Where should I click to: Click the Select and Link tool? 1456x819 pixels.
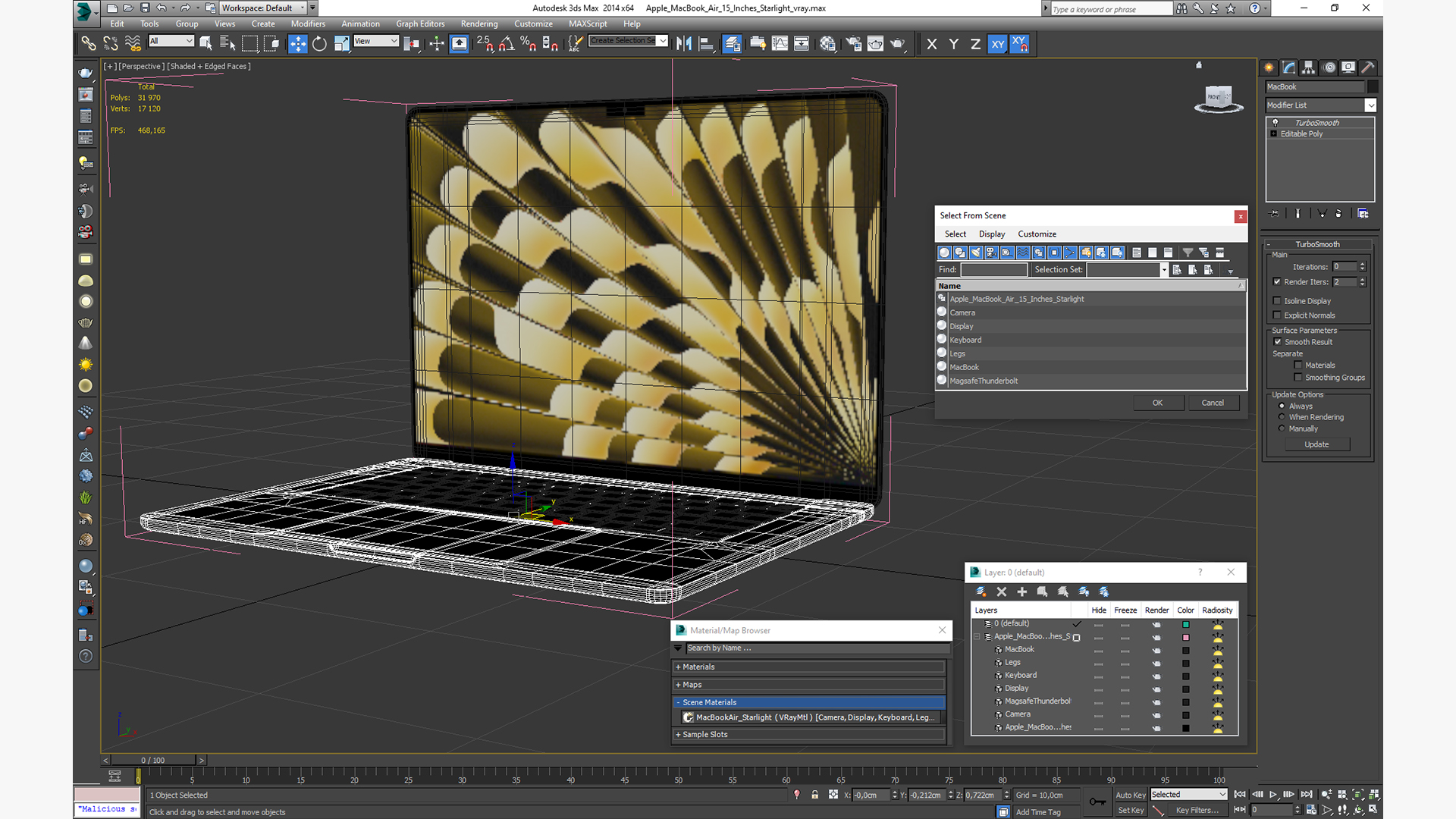89,44
